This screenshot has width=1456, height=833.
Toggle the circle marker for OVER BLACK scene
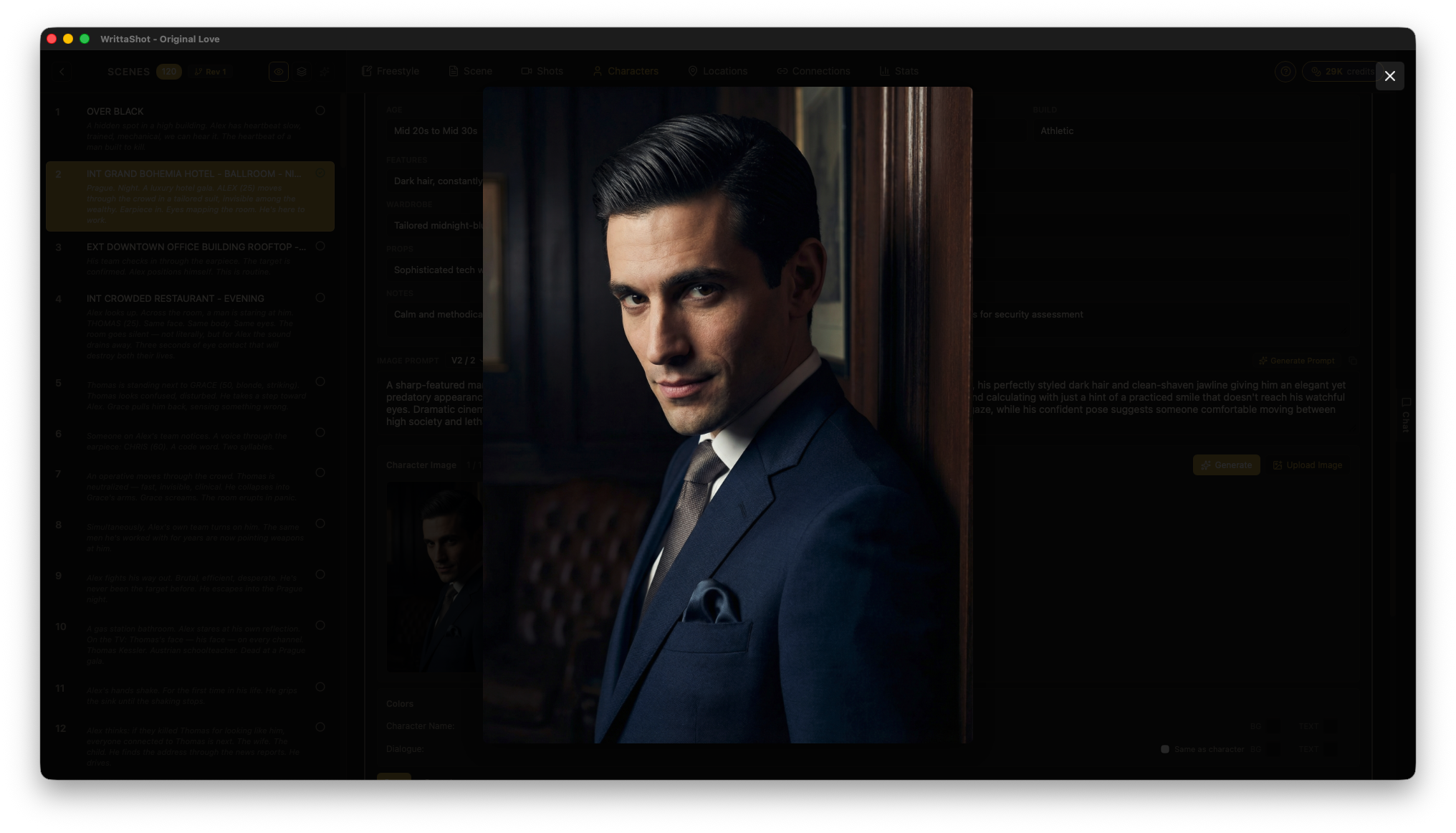point(320,110)
